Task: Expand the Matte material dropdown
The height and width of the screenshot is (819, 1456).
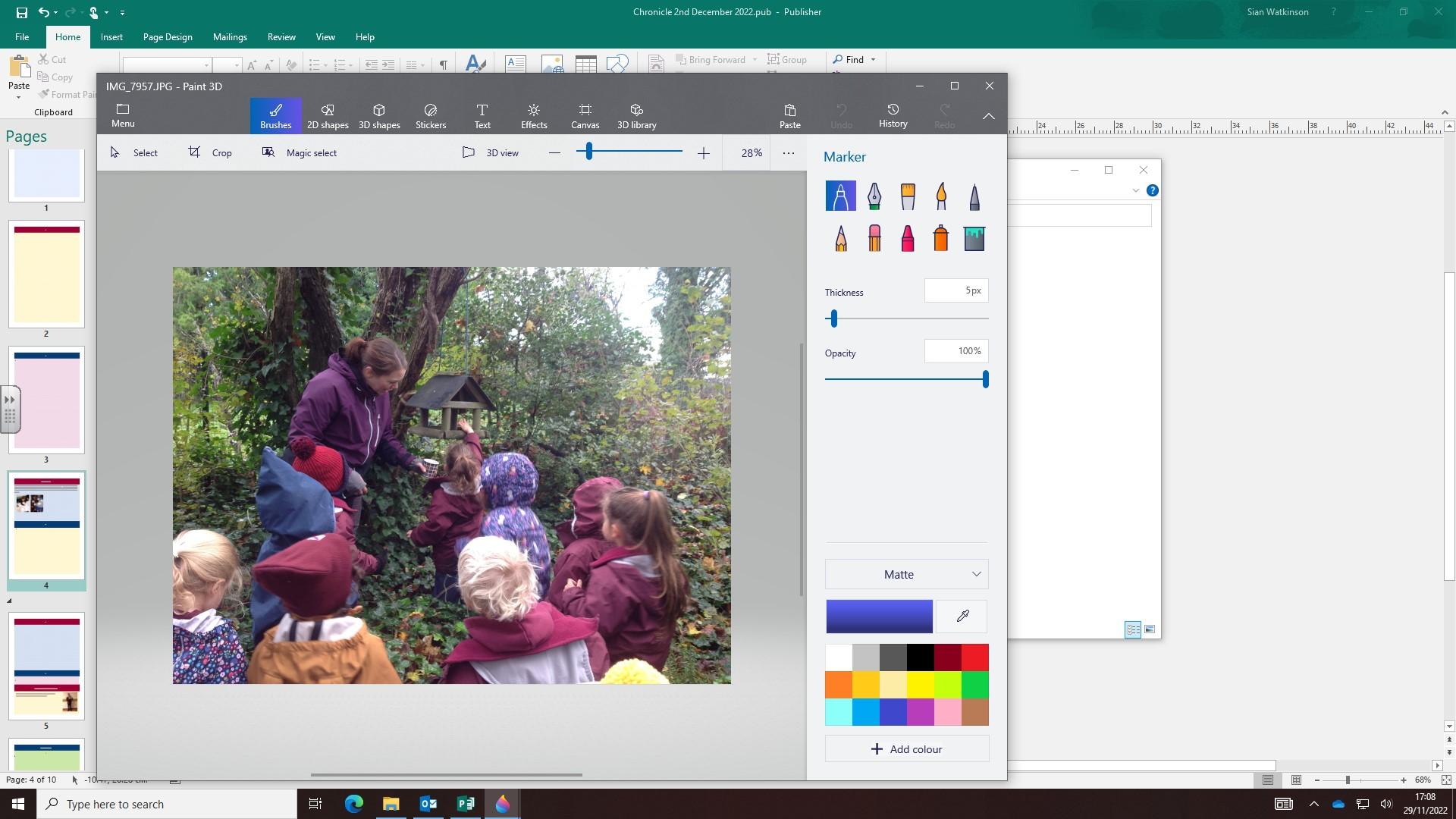Action: coord(907,574)
